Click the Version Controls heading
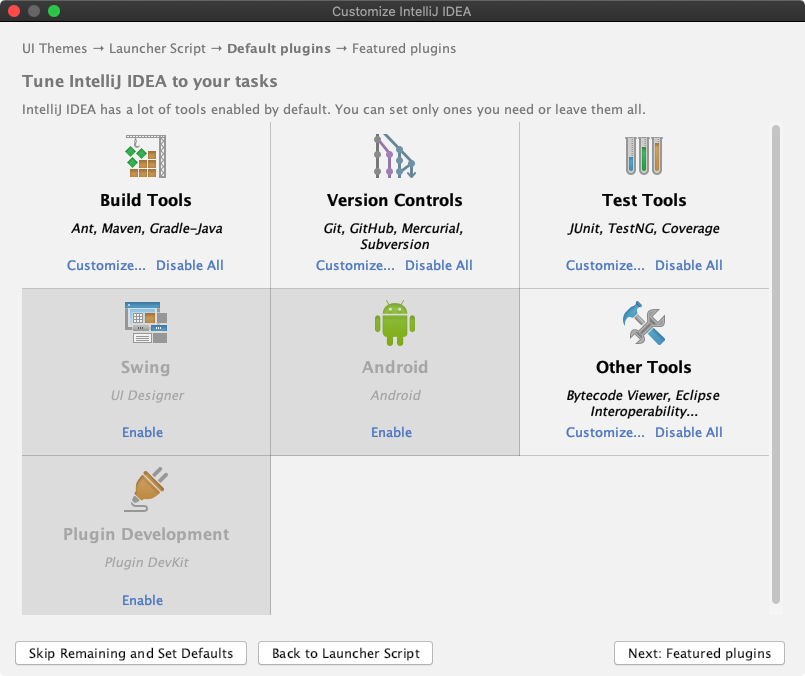The width and height of the screenshot is (805, 676). click(395, 200)
